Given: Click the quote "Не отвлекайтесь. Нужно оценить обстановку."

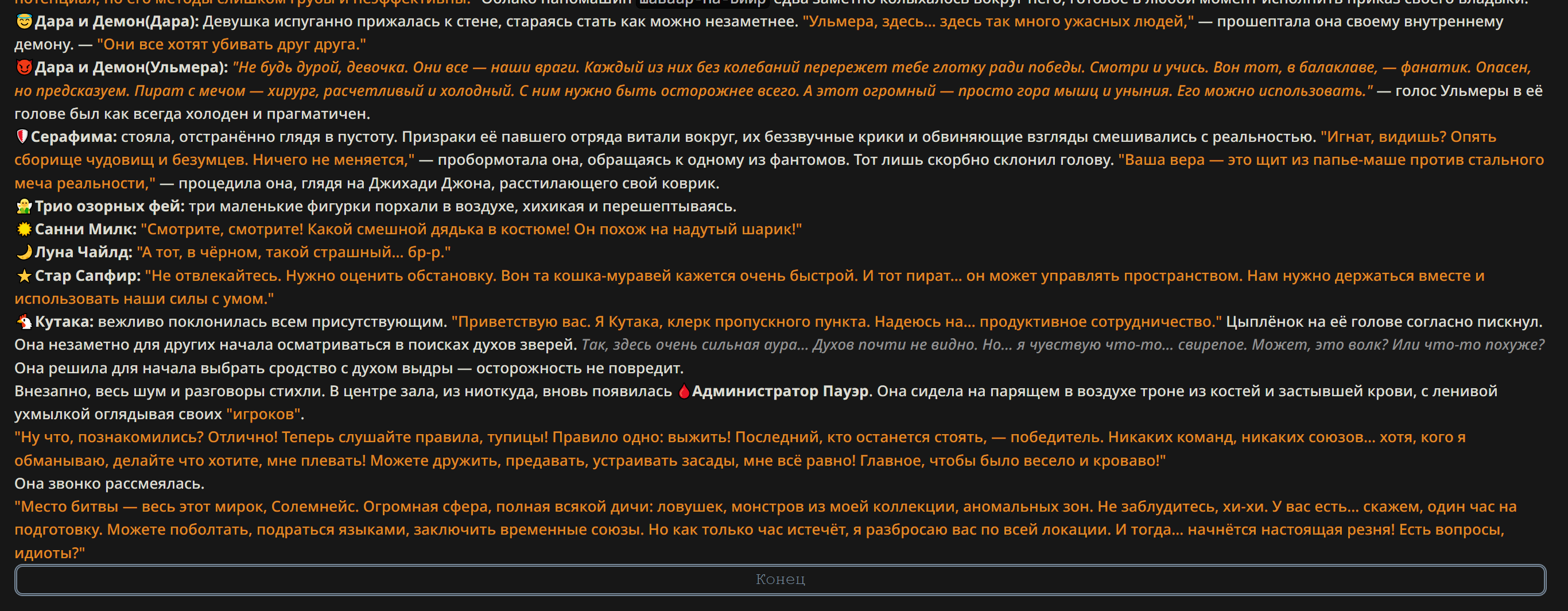Looking at the screenshot, I should [321, 276].
